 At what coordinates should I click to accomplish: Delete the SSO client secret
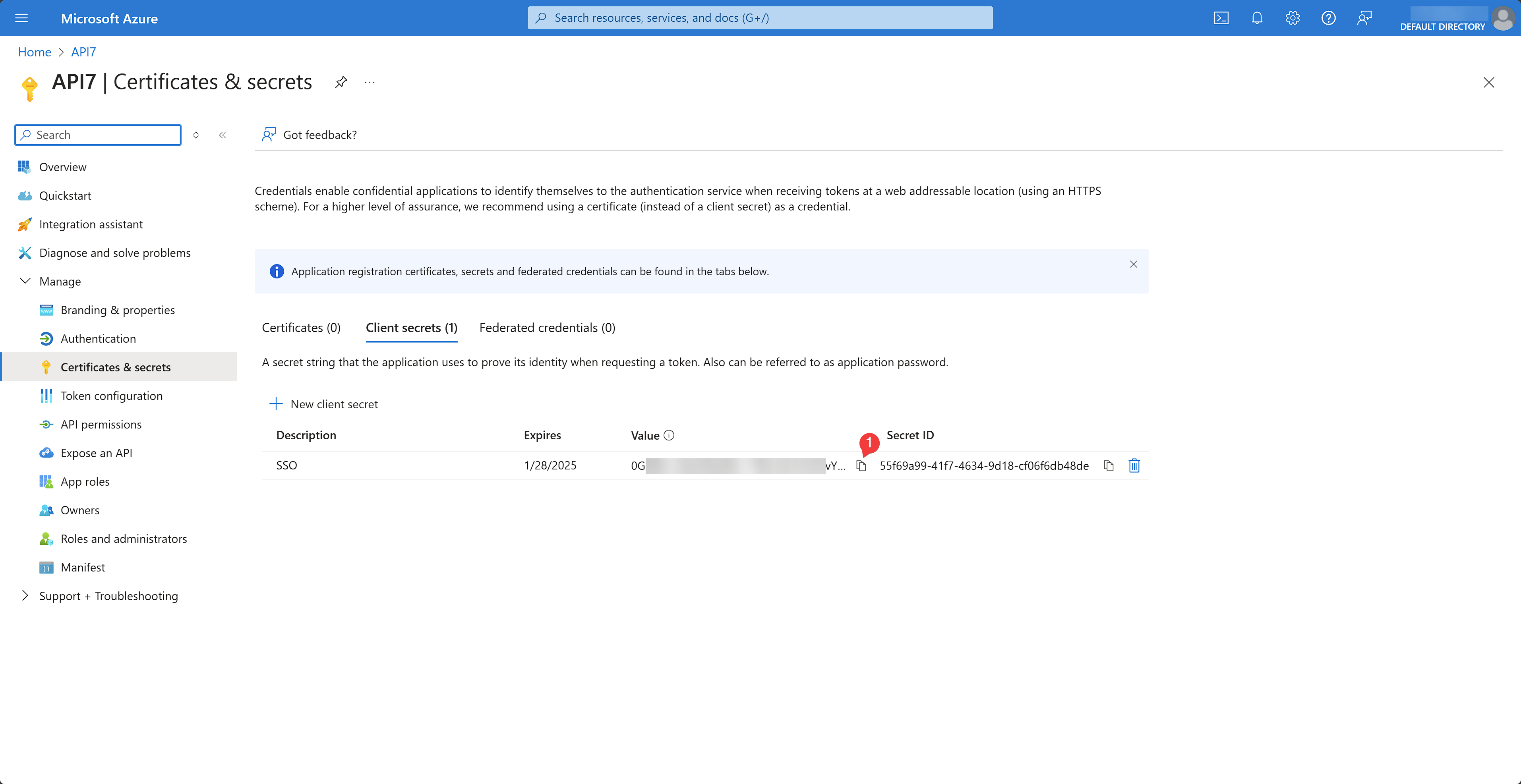(1134, 466)
